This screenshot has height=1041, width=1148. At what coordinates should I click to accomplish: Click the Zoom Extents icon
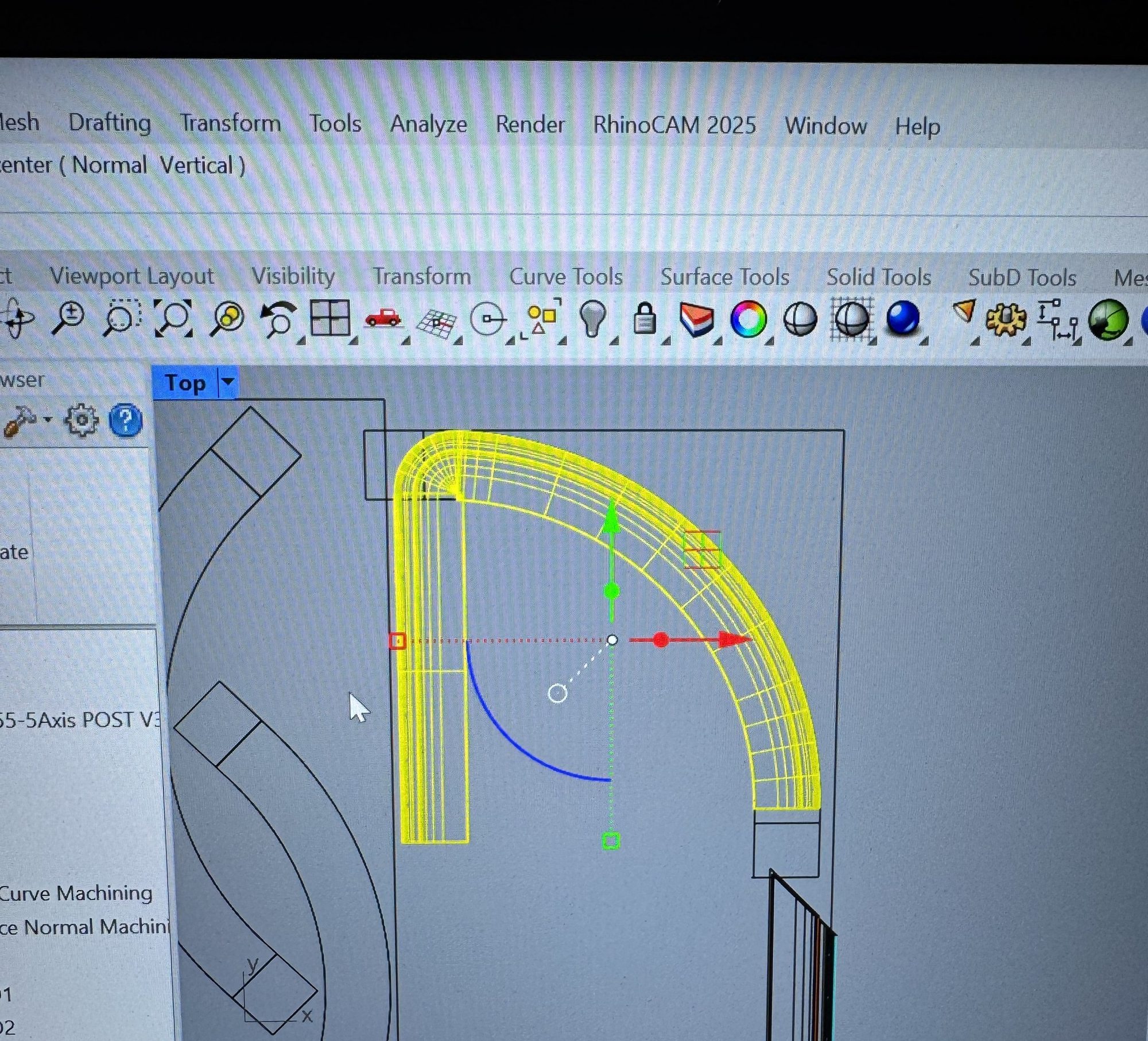(173, 318)
